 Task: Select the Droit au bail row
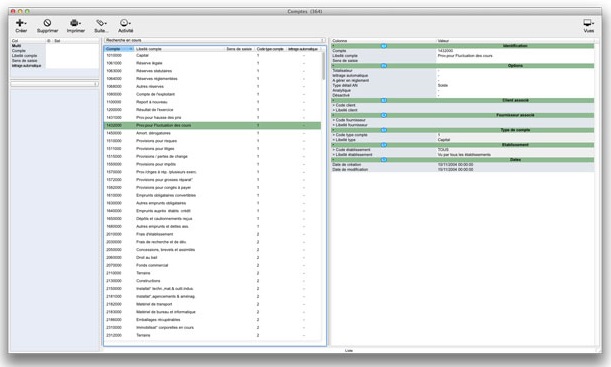213,258
